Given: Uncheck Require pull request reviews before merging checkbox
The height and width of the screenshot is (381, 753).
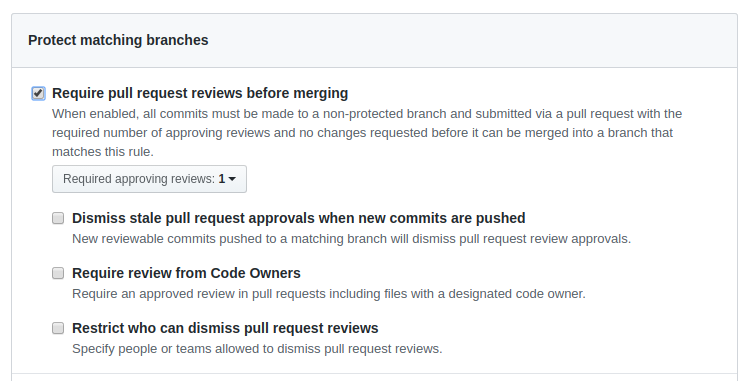Looking at the screenshot, I should [38, 93].
